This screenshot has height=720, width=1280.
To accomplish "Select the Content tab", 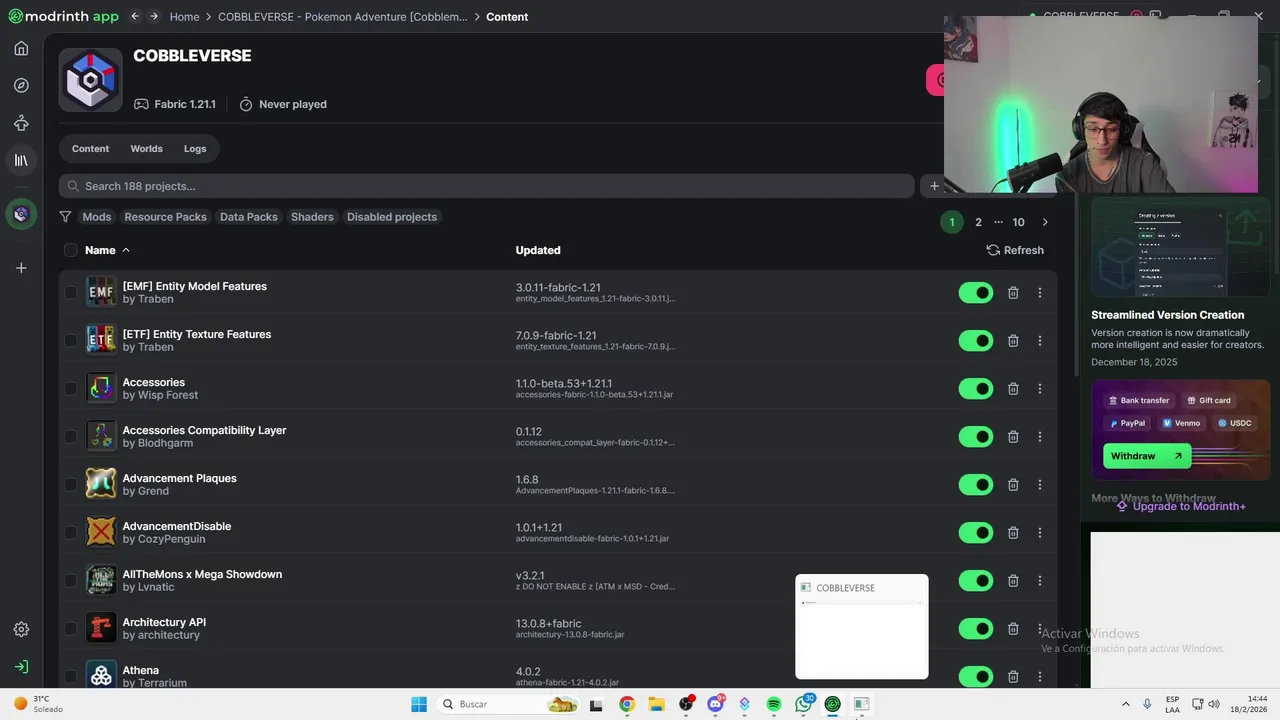I will (90, 149).
